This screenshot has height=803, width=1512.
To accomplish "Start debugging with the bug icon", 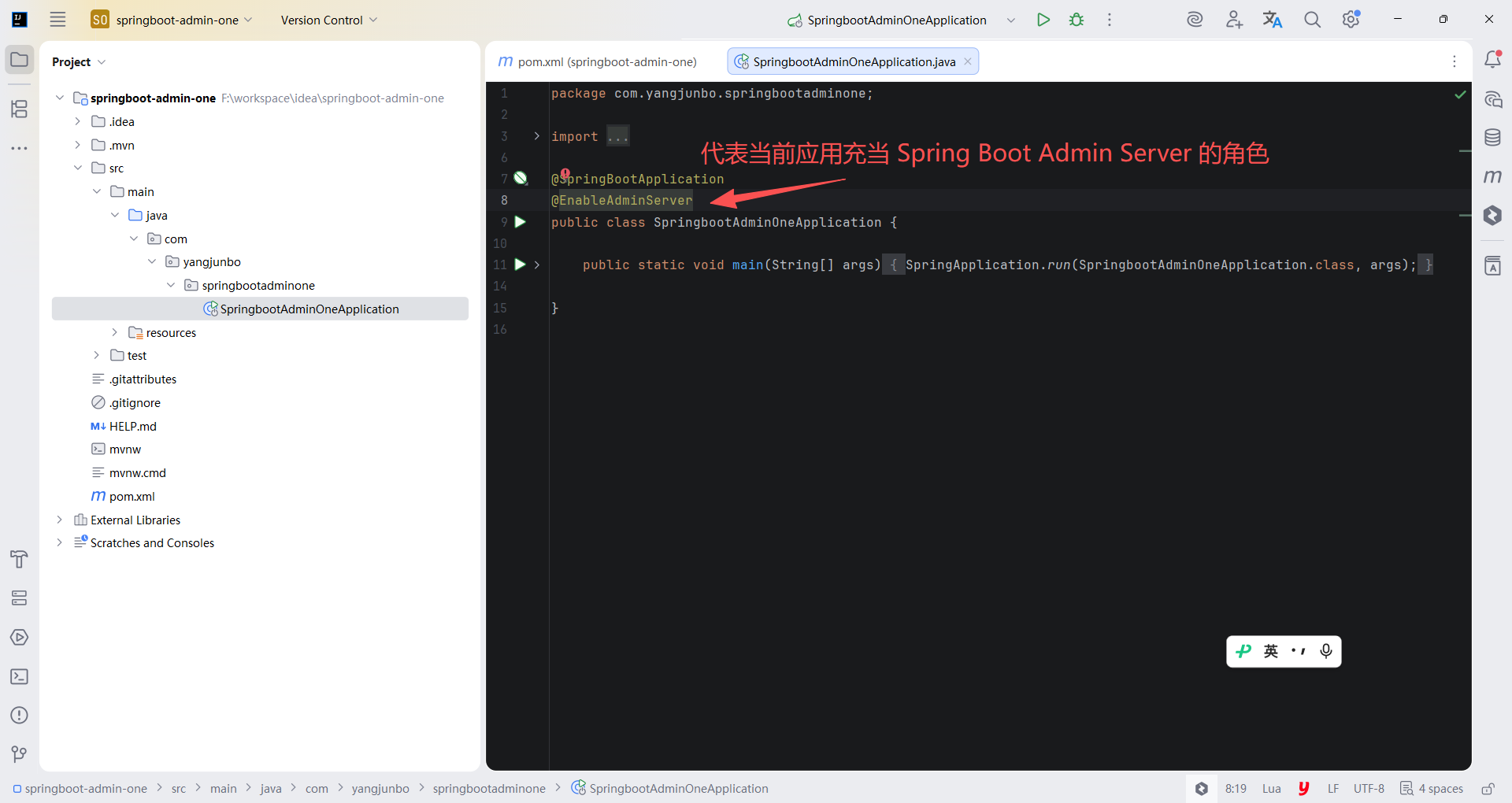I will click(x=1077, y=20).
